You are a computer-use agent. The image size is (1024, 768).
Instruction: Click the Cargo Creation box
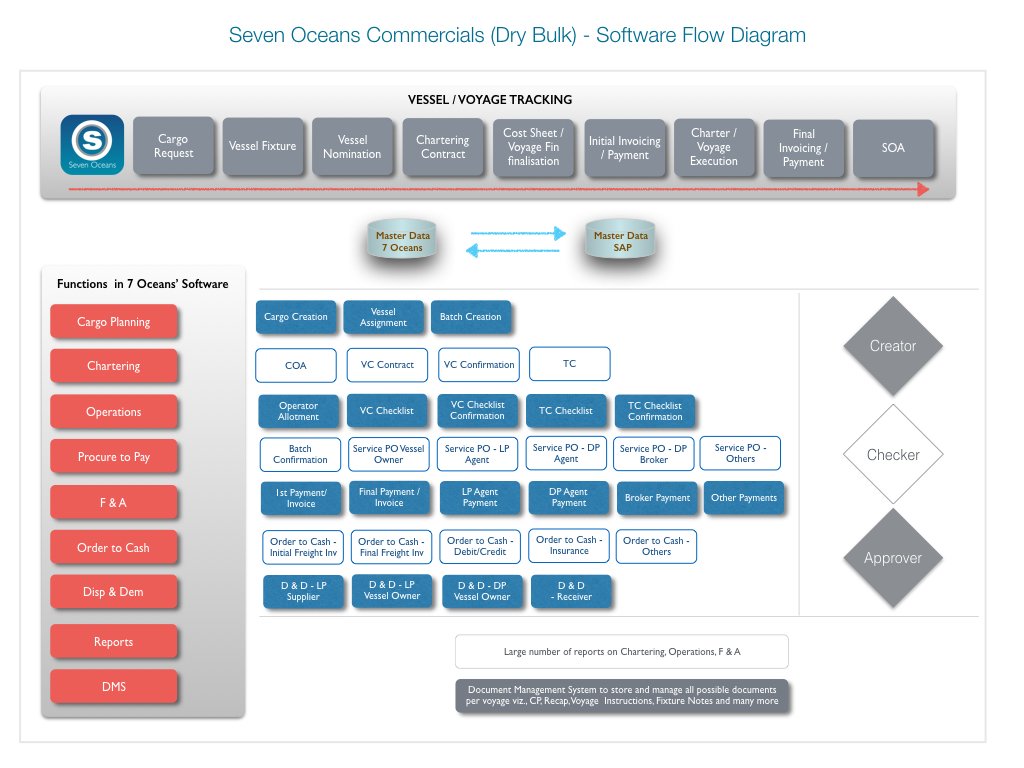[x=296, y=317]
